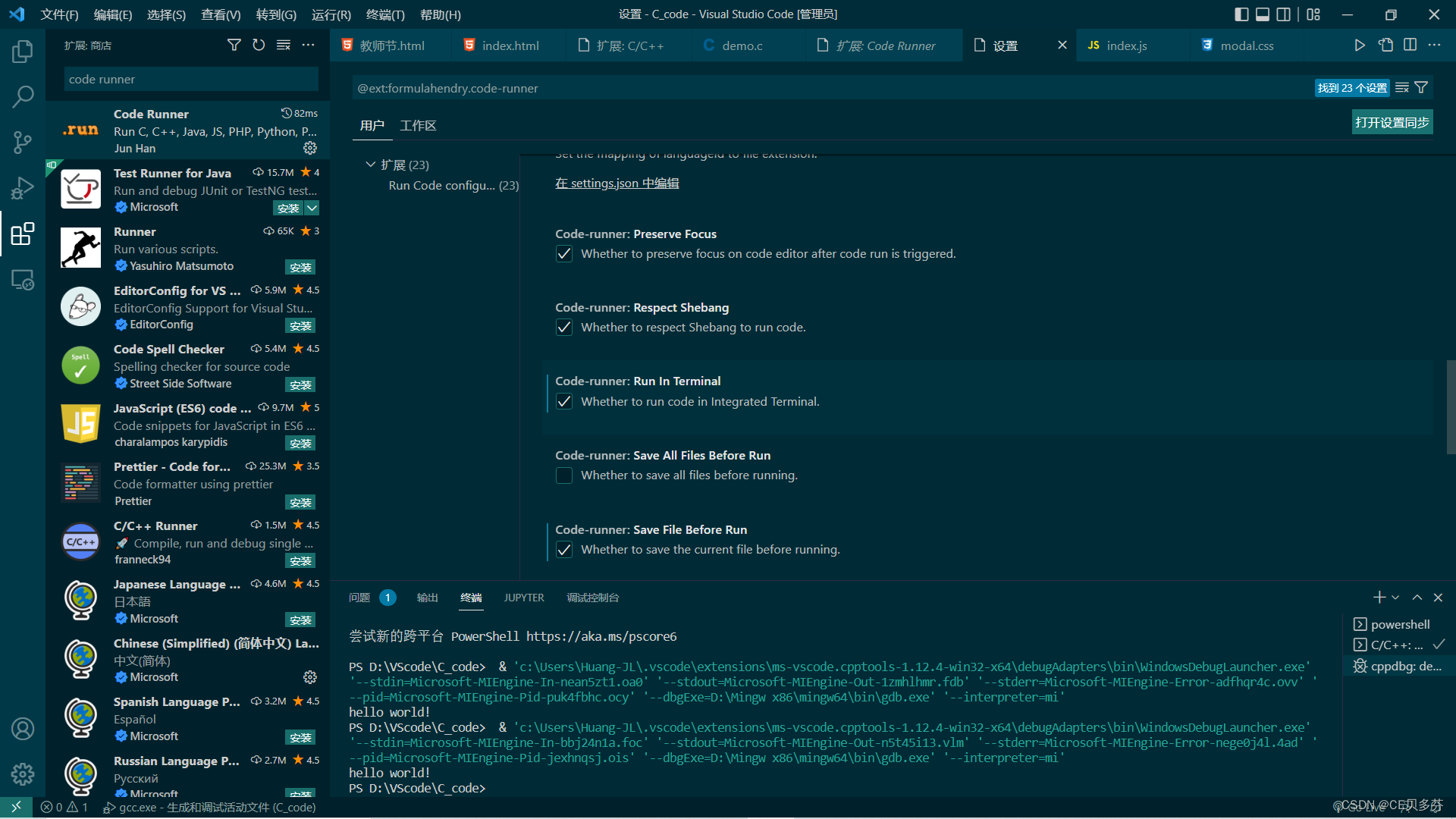
Task: Open Run and Debug view
Action: tap(23, 188)
